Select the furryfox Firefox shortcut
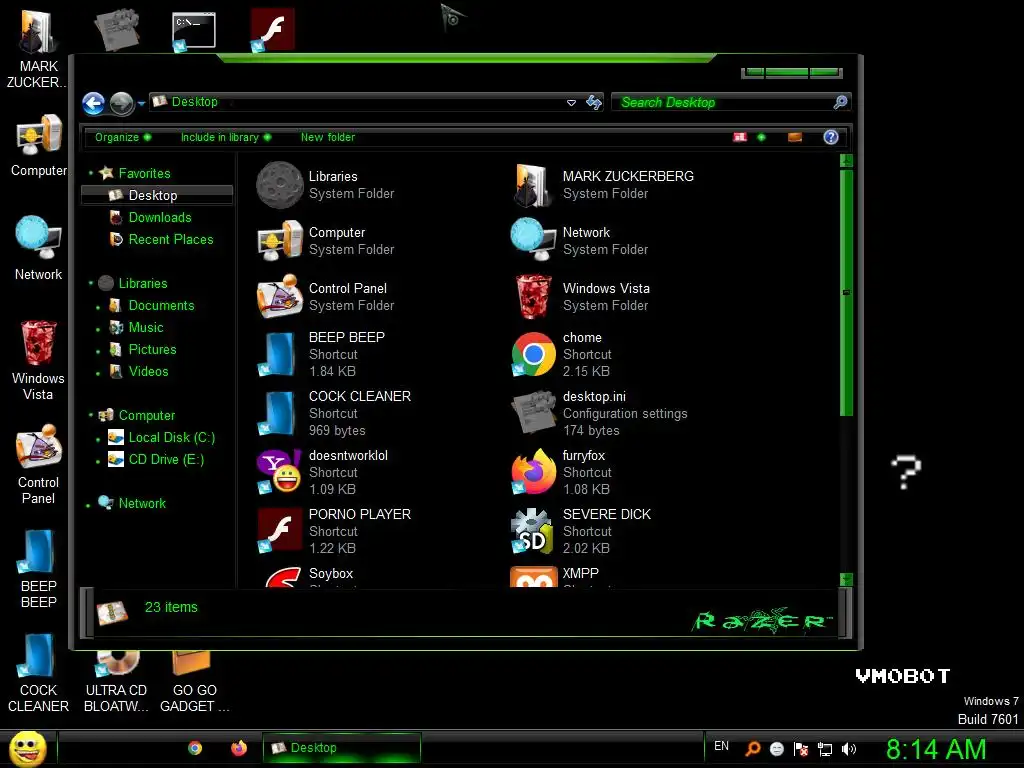The width and height of the screenshot is (1024, 768). (x=562, y=472)
